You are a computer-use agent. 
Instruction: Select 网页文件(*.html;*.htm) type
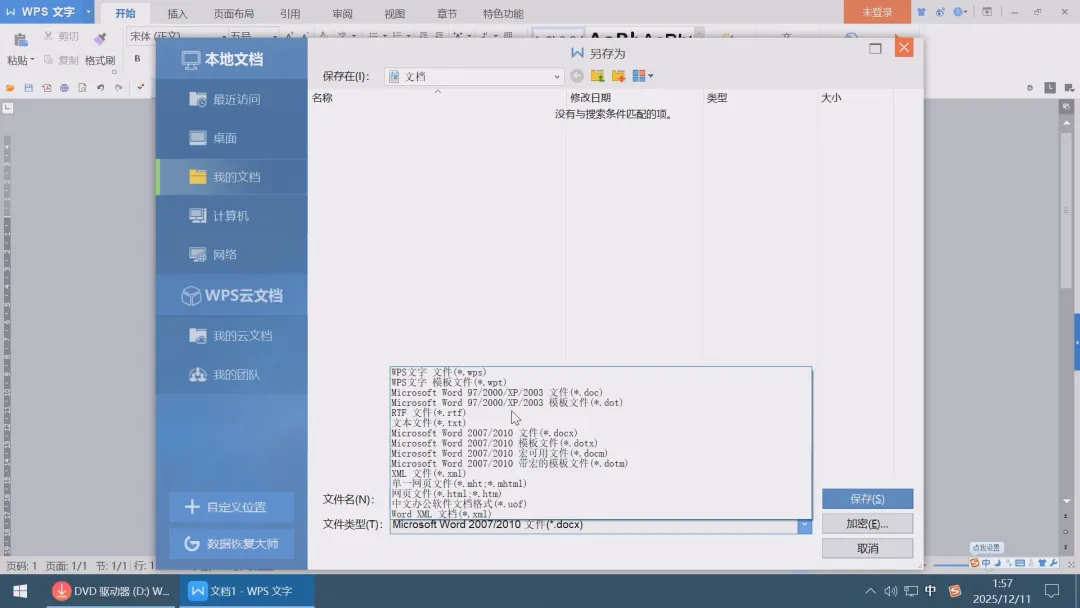(446, 494)
